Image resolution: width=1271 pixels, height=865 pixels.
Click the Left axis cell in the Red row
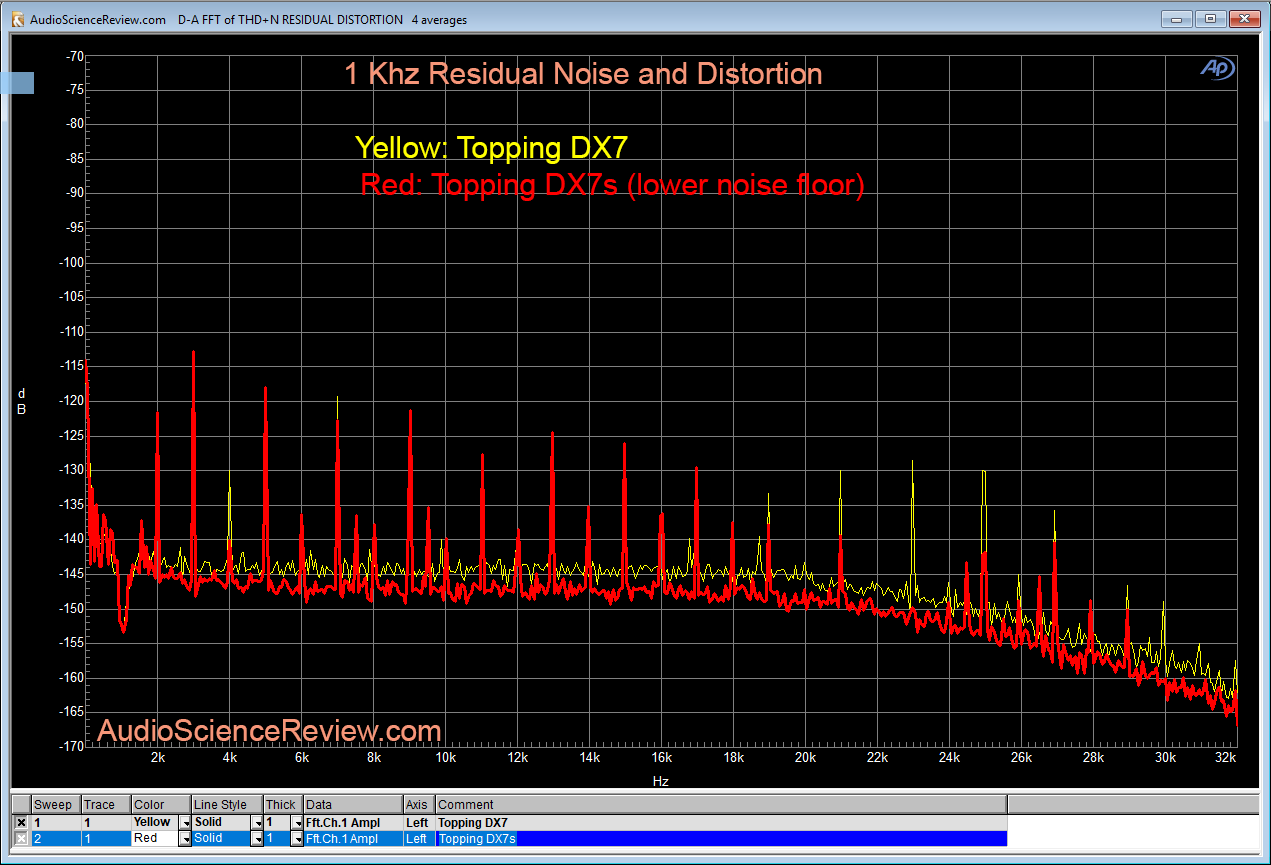419,839
